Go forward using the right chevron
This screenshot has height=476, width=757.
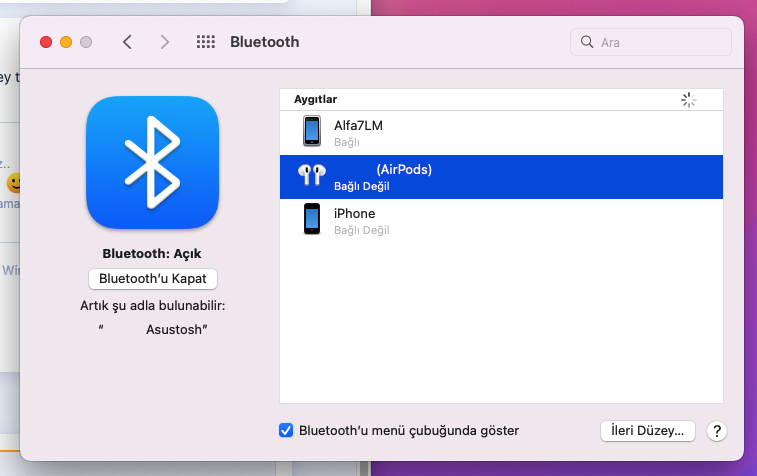click(165, 42)
